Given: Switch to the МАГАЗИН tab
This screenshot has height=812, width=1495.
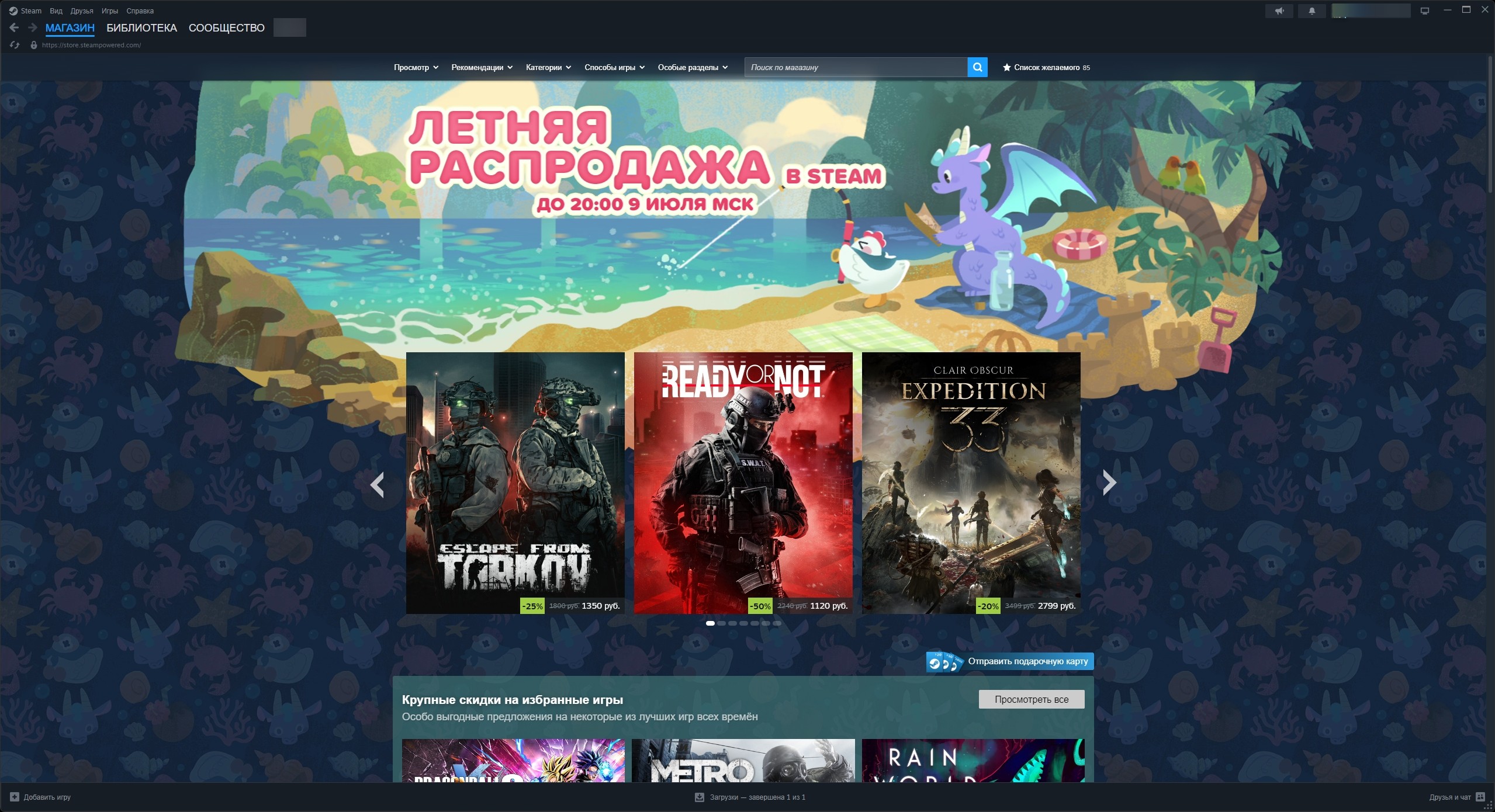Looking at the screenshot, I should click(x=70, y=27).
